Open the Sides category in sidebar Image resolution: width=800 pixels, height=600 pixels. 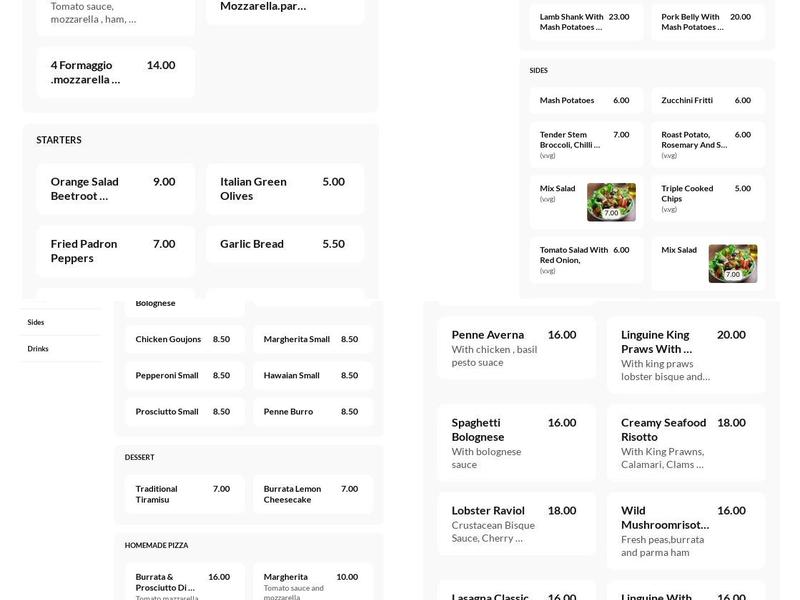tap(37, 322)
